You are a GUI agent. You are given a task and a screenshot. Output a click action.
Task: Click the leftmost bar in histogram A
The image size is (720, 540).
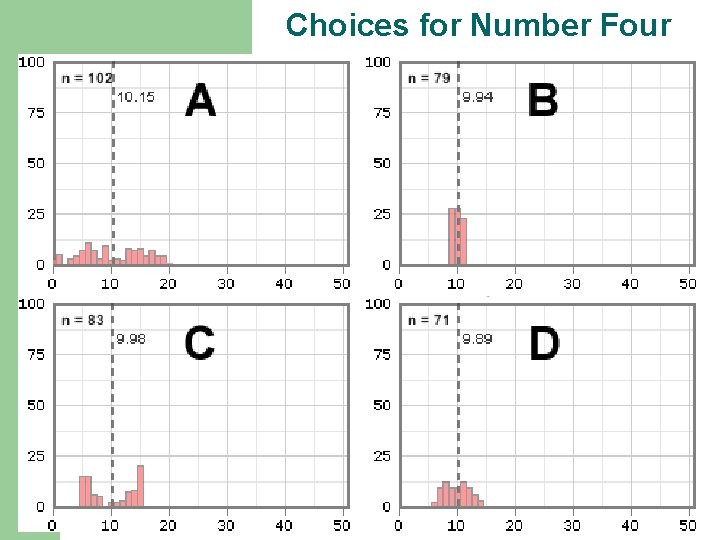[58, 260]
